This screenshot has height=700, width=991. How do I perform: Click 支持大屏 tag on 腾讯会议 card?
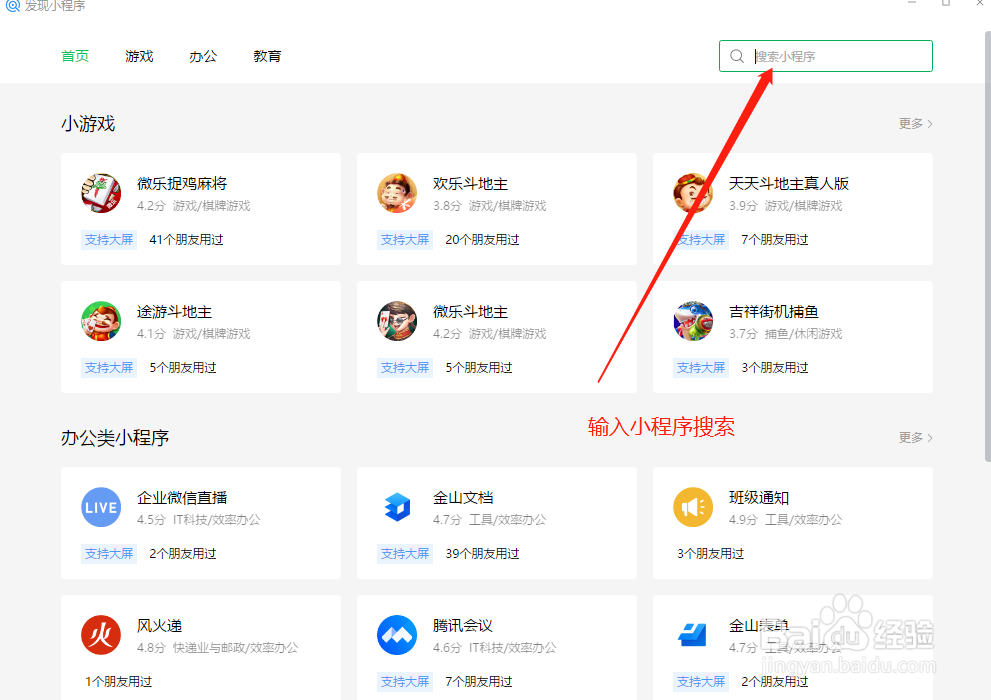(x=404, y=682)
